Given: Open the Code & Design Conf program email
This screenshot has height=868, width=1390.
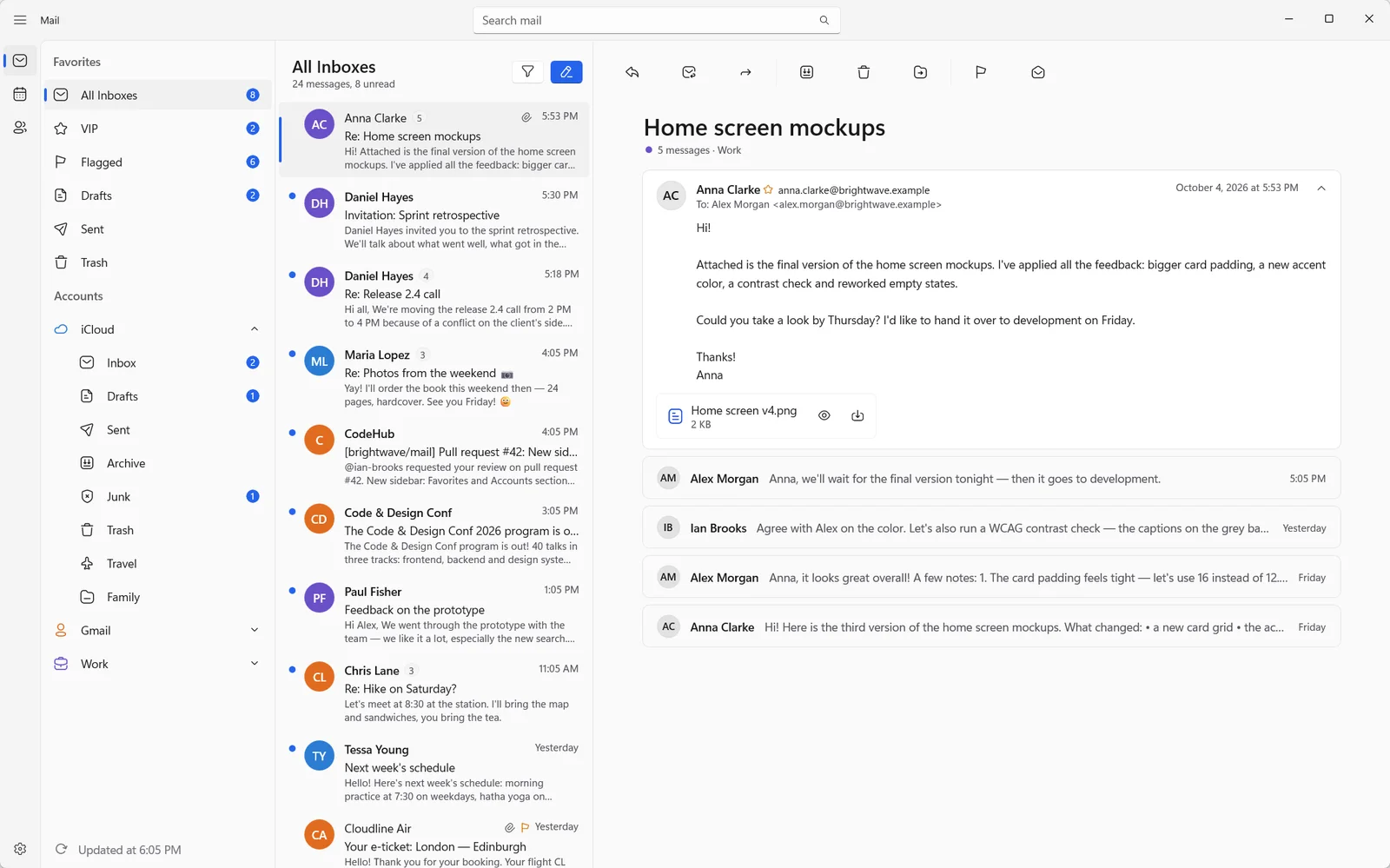Looking at the screenshot, I should 434,535.
